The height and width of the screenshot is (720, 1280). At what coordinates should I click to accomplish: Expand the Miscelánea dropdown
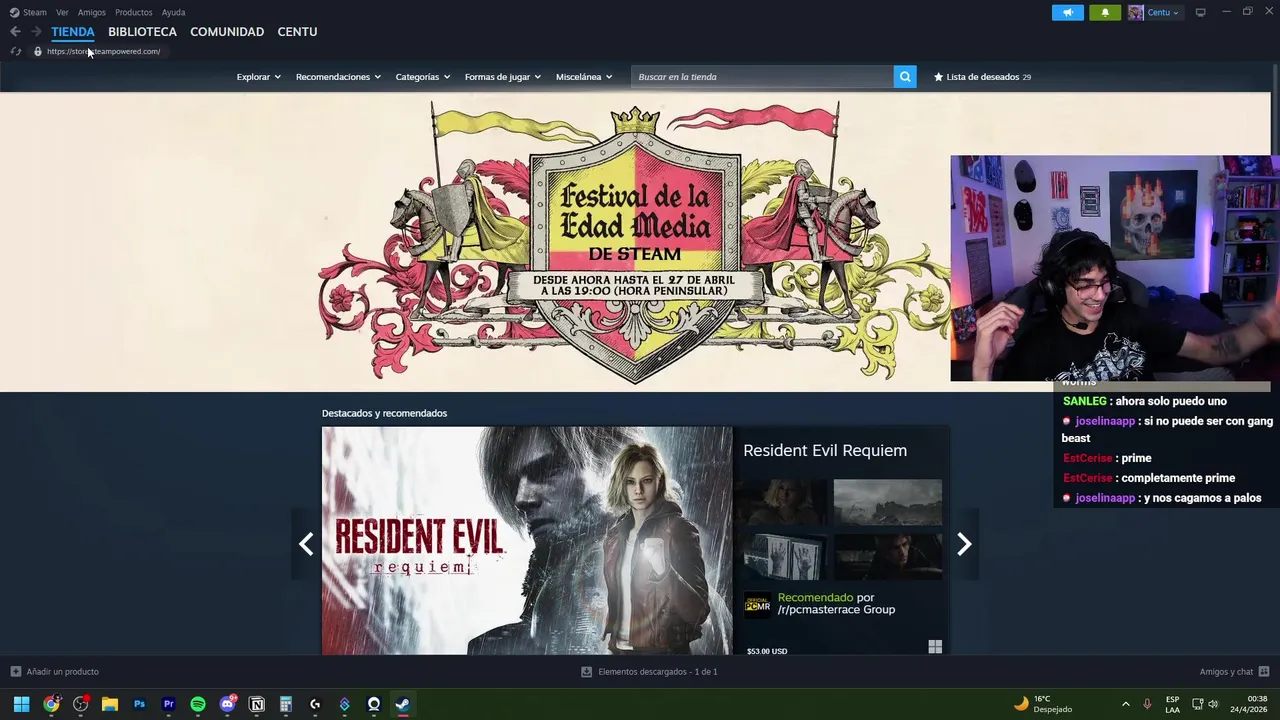coord(584,77)
